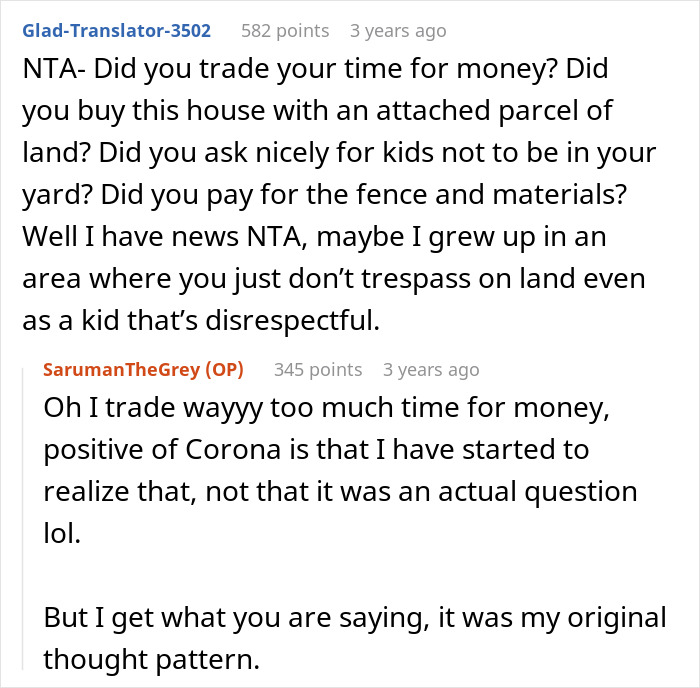Open Glad-Translator-3502's user profile
The image size is (700, 688).
pos(115,31)
